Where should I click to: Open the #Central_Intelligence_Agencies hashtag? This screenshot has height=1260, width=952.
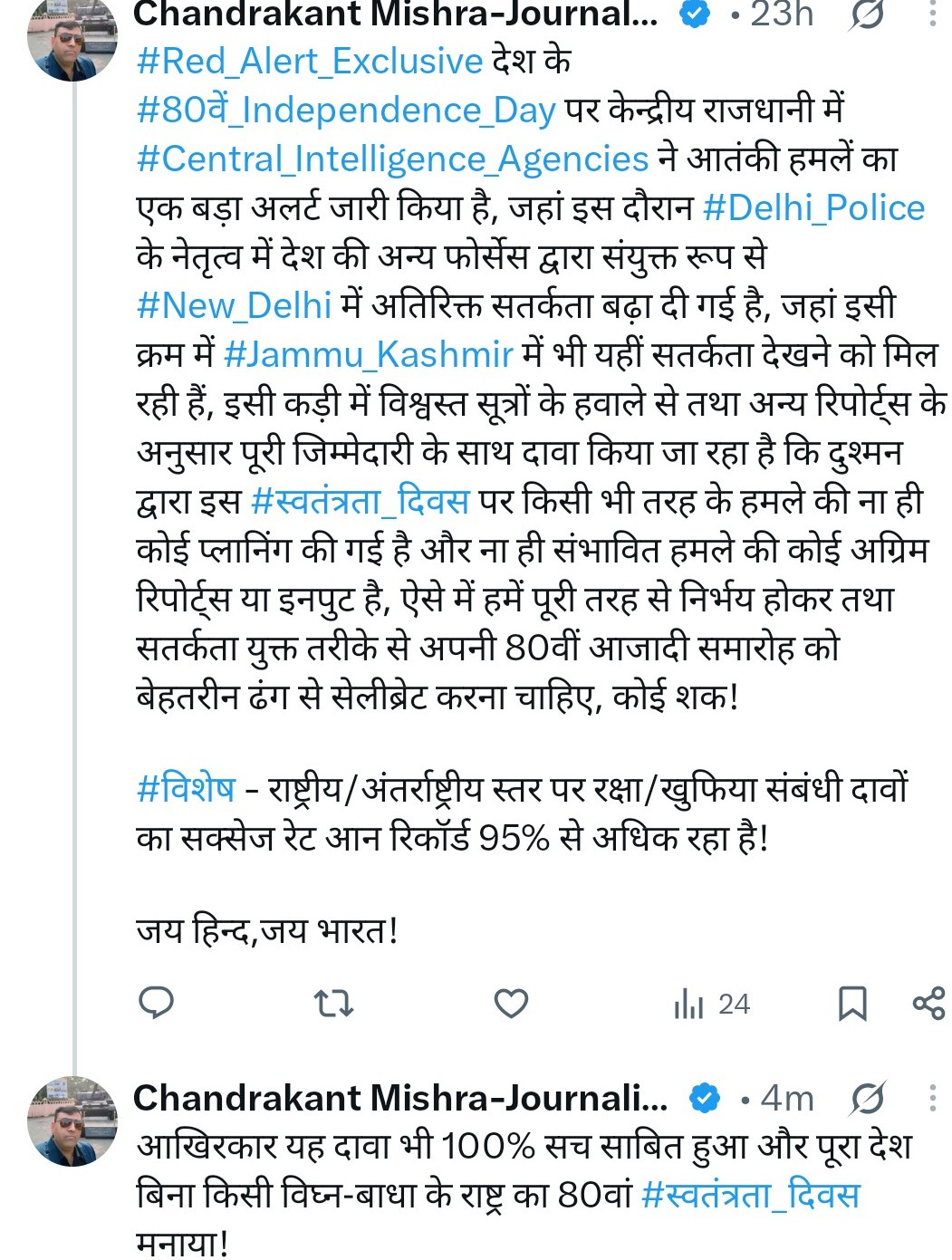[392, 159]
